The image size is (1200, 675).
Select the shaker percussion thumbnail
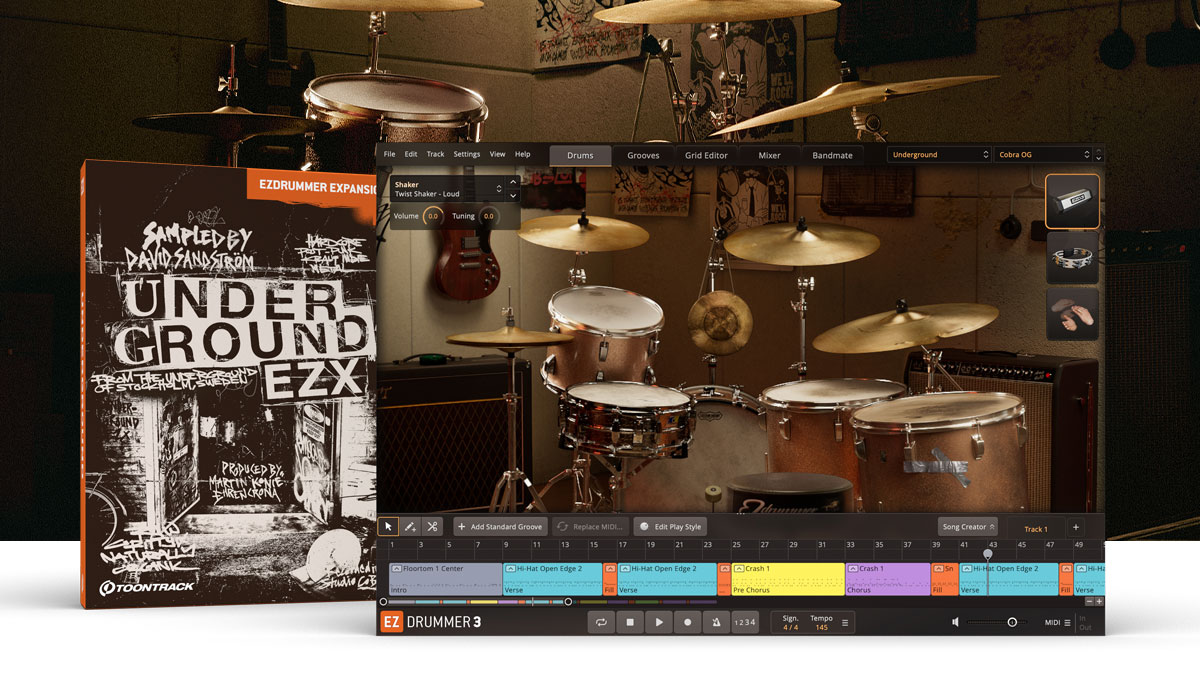click(1073, 201)
